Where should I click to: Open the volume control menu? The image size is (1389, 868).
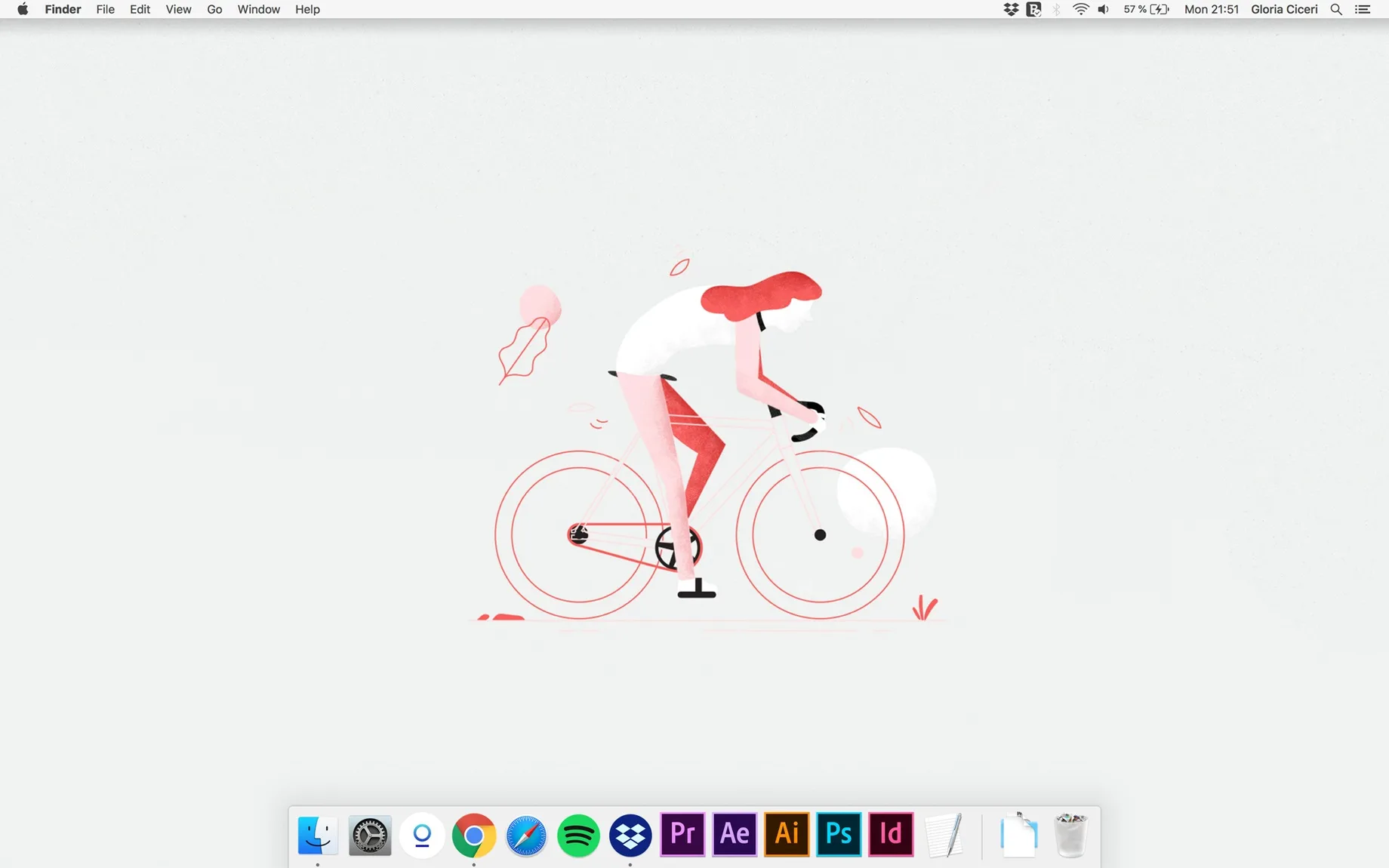tap(1104, 9)
